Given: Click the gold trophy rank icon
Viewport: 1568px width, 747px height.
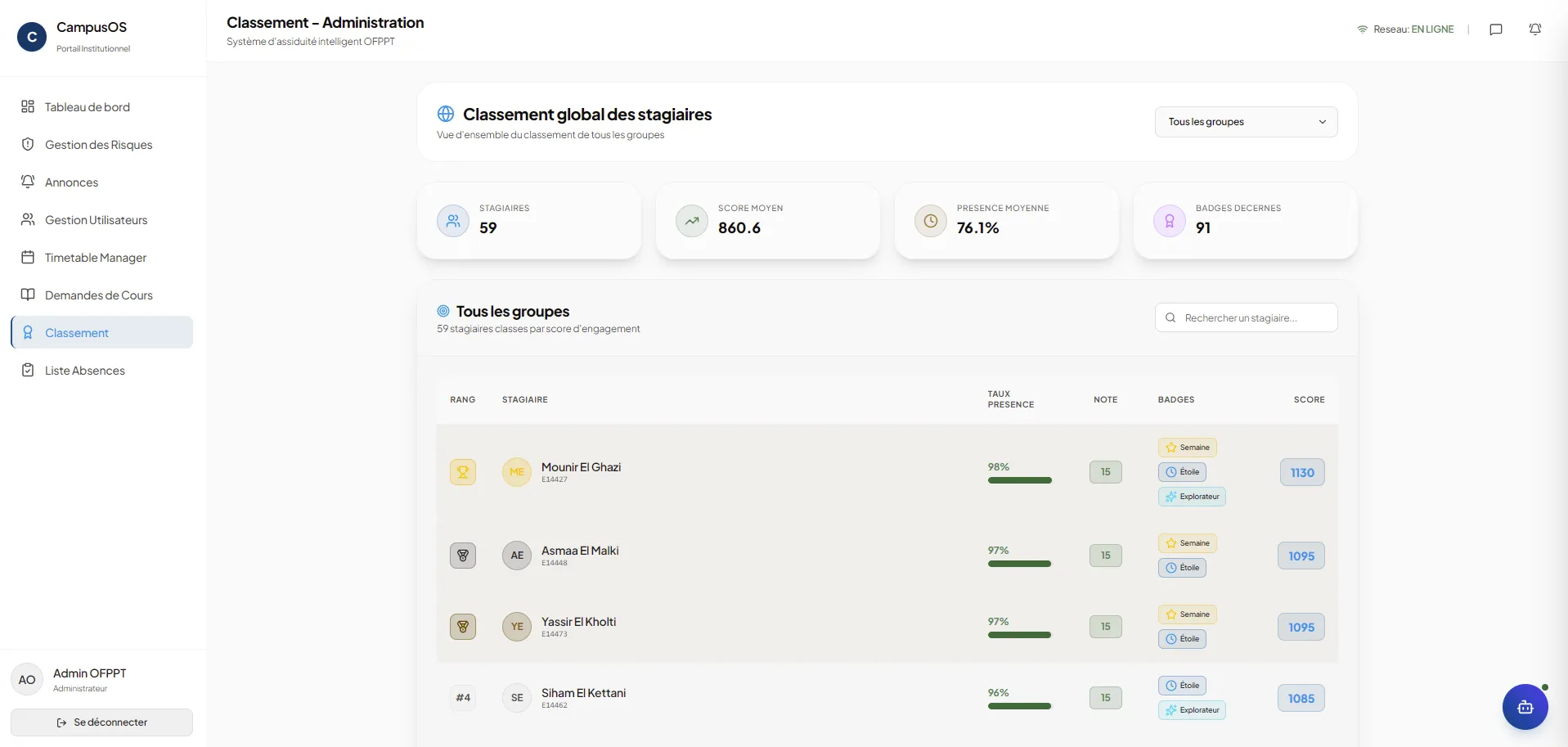Looking at the screenshot, I should [463, 472].
